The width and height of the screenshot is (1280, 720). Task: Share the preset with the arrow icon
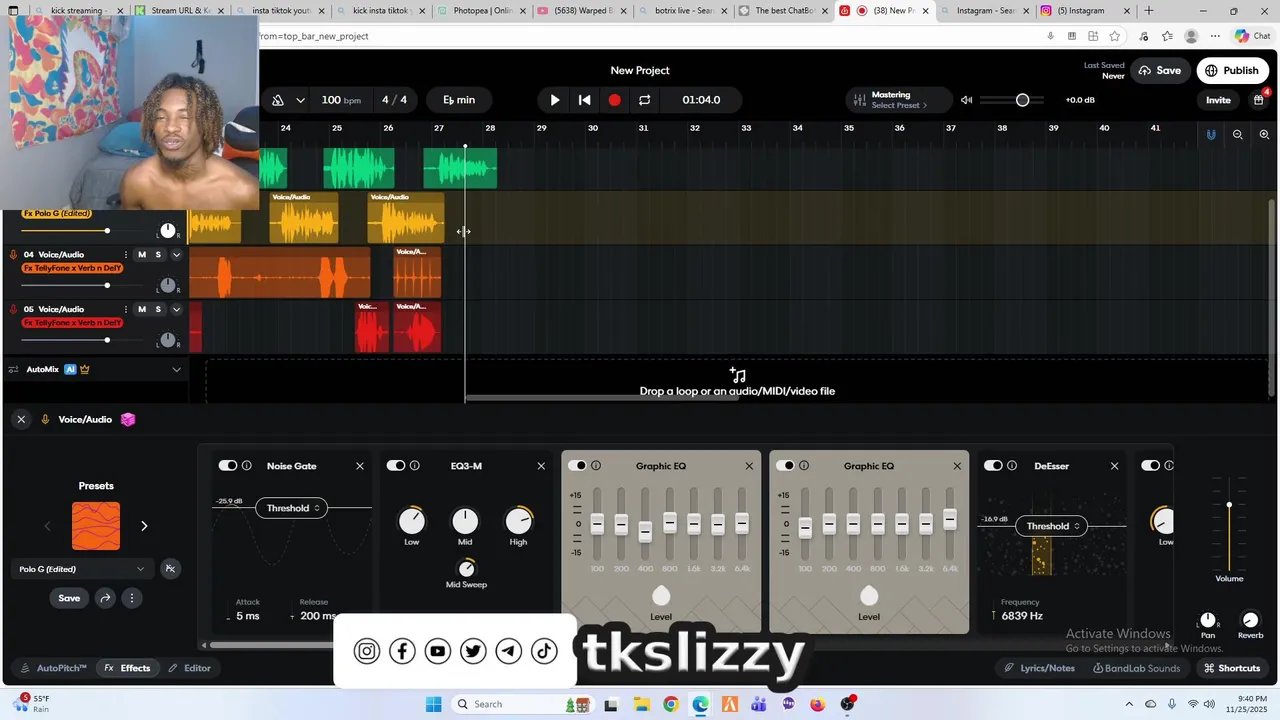105,598
